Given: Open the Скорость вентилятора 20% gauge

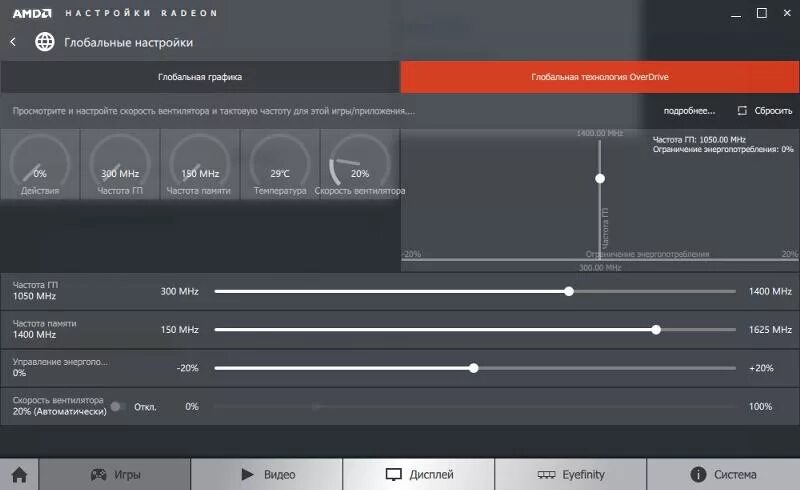Looking at the screenshot, I should pyautogui.click(x=360, y=164).
